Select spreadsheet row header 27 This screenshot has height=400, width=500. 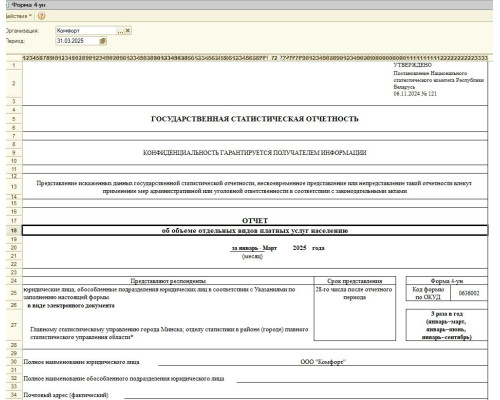pos(14,325)
